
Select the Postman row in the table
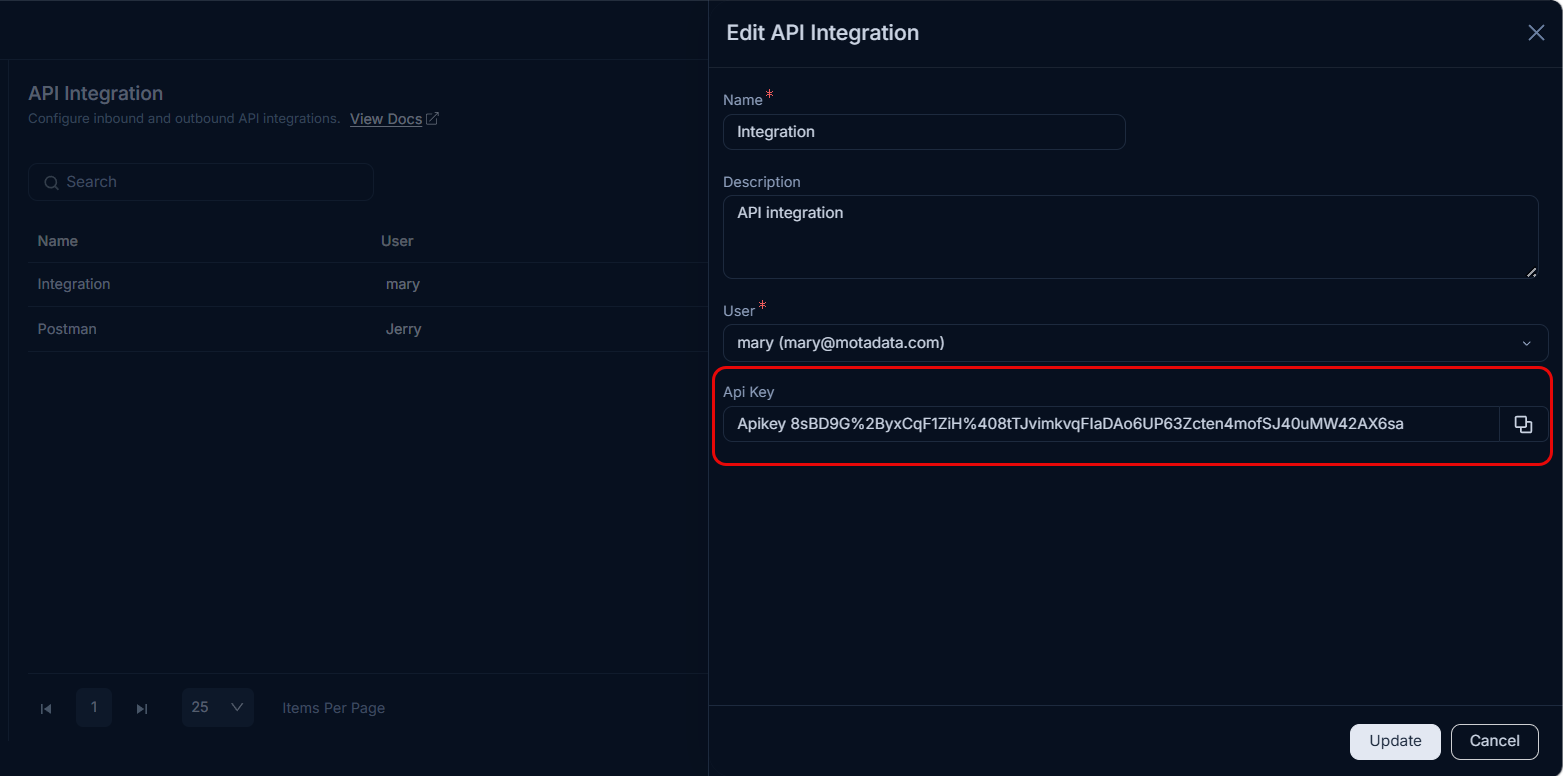coord(368,329)
